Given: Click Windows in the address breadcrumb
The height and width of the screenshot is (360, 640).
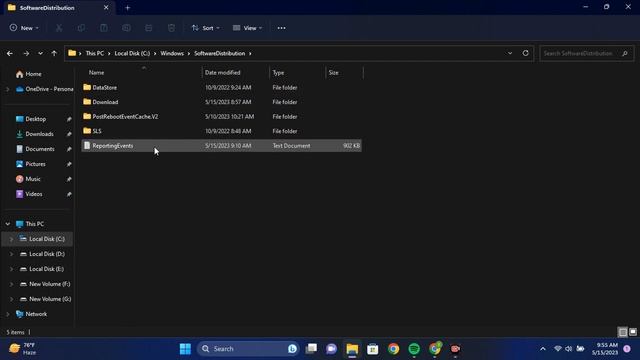Looking at the screenshot, I should pyautogui.click(x=172, y=53).
